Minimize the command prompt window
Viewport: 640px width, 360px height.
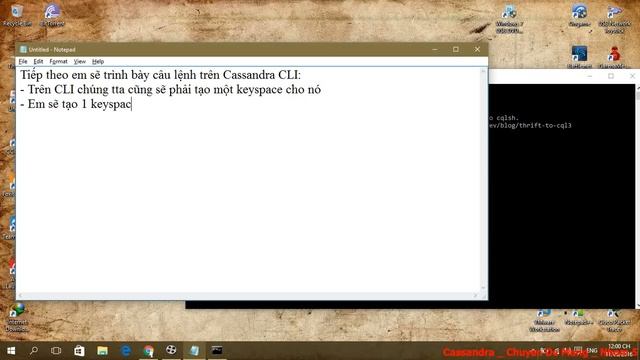point(589,76)
